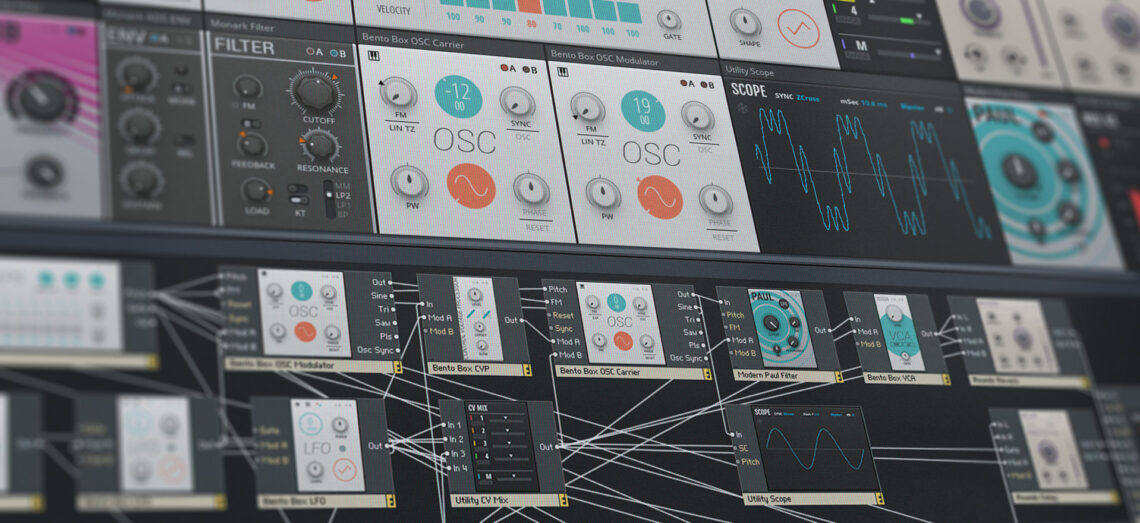
Task: Click the large center knob on PAUL filter panel
Action: (1020, 172)
